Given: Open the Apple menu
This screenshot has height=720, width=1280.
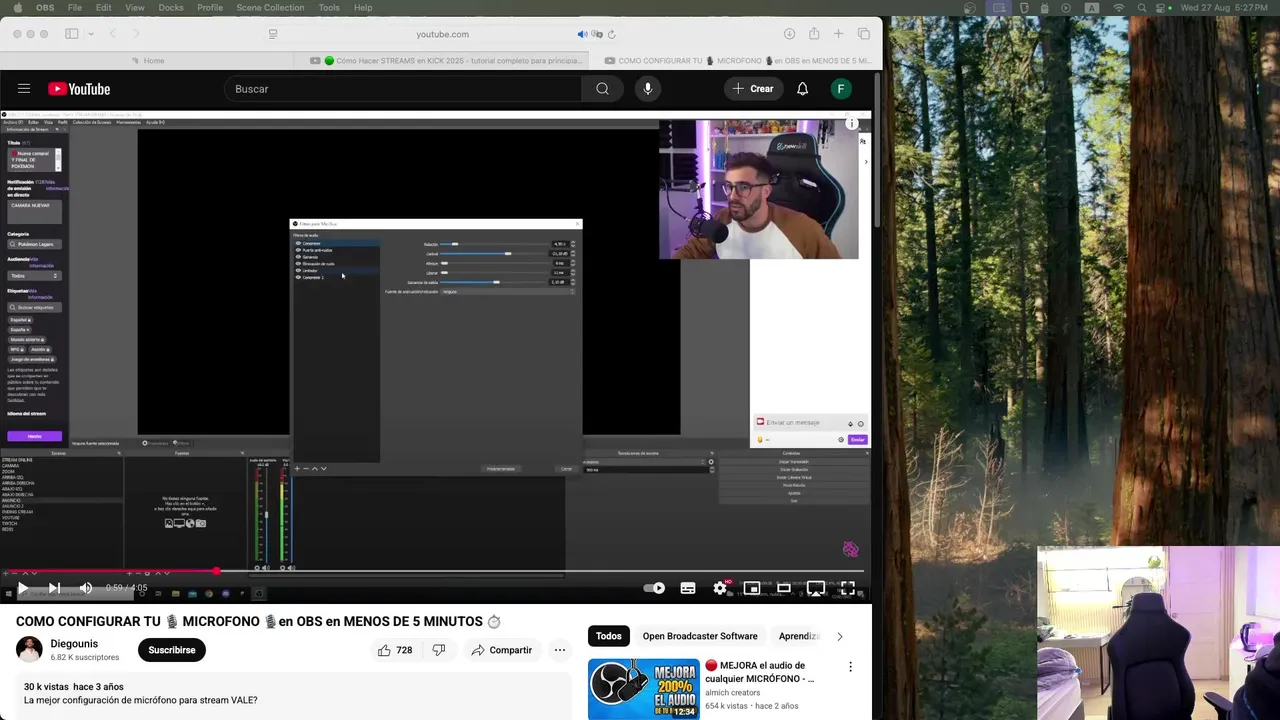Looking at the screenshot, I should [17, 7].
